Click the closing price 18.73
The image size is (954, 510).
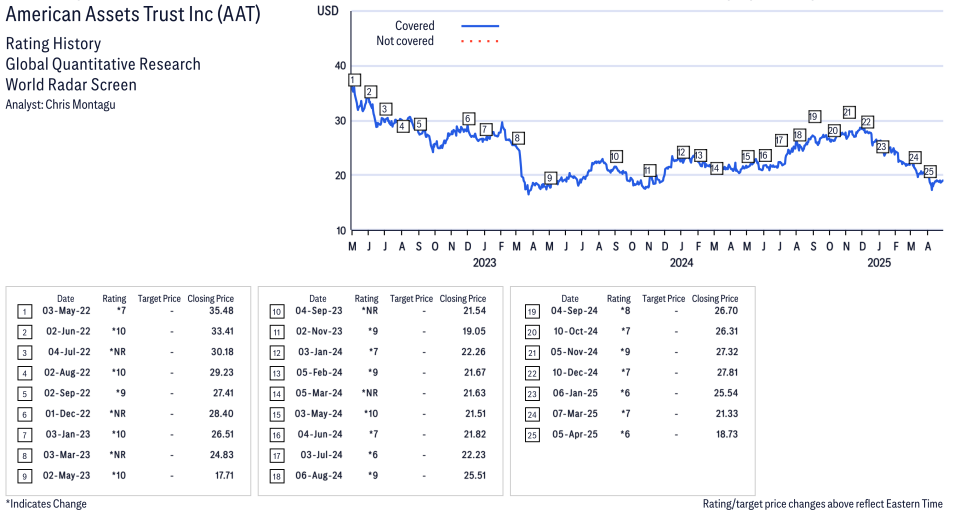coord(726,435)
